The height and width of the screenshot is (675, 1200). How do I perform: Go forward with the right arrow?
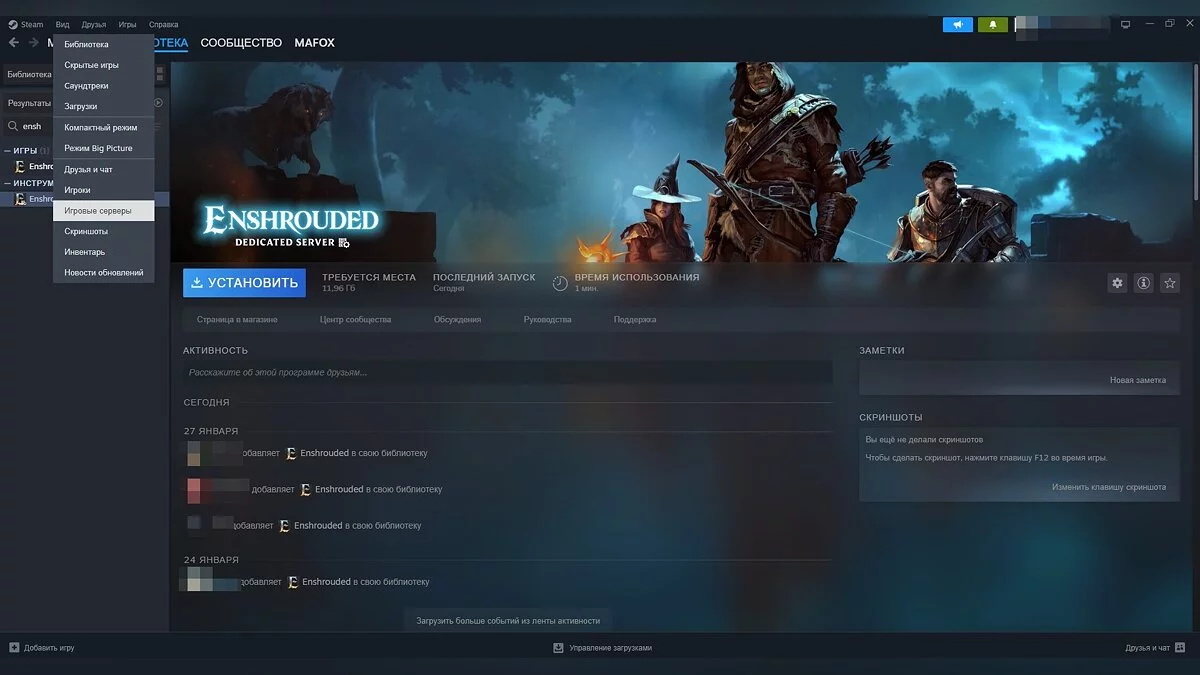tap(33, 43)
